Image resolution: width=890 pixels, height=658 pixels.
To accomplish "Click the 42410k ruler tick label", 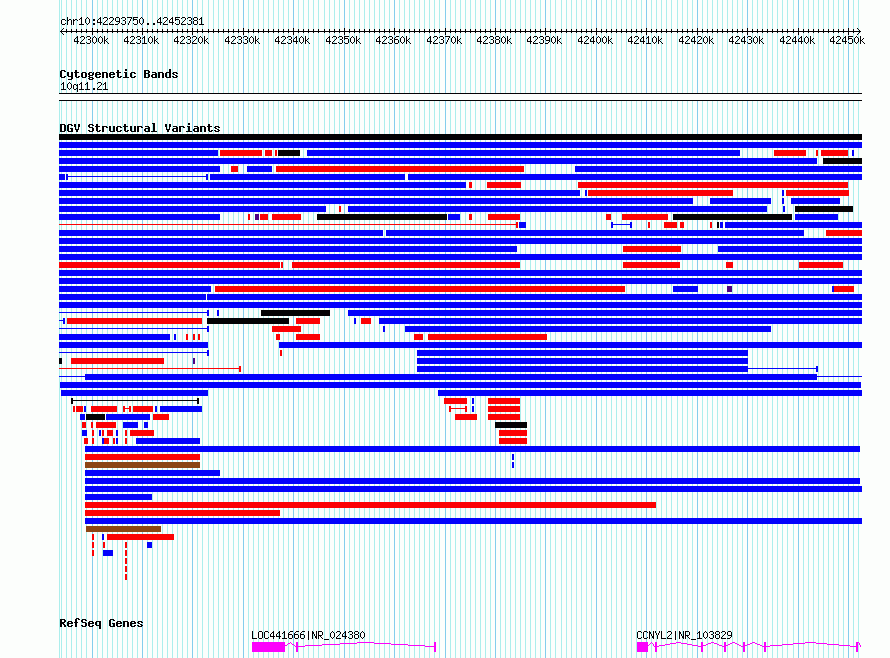I will click(645, 40).
